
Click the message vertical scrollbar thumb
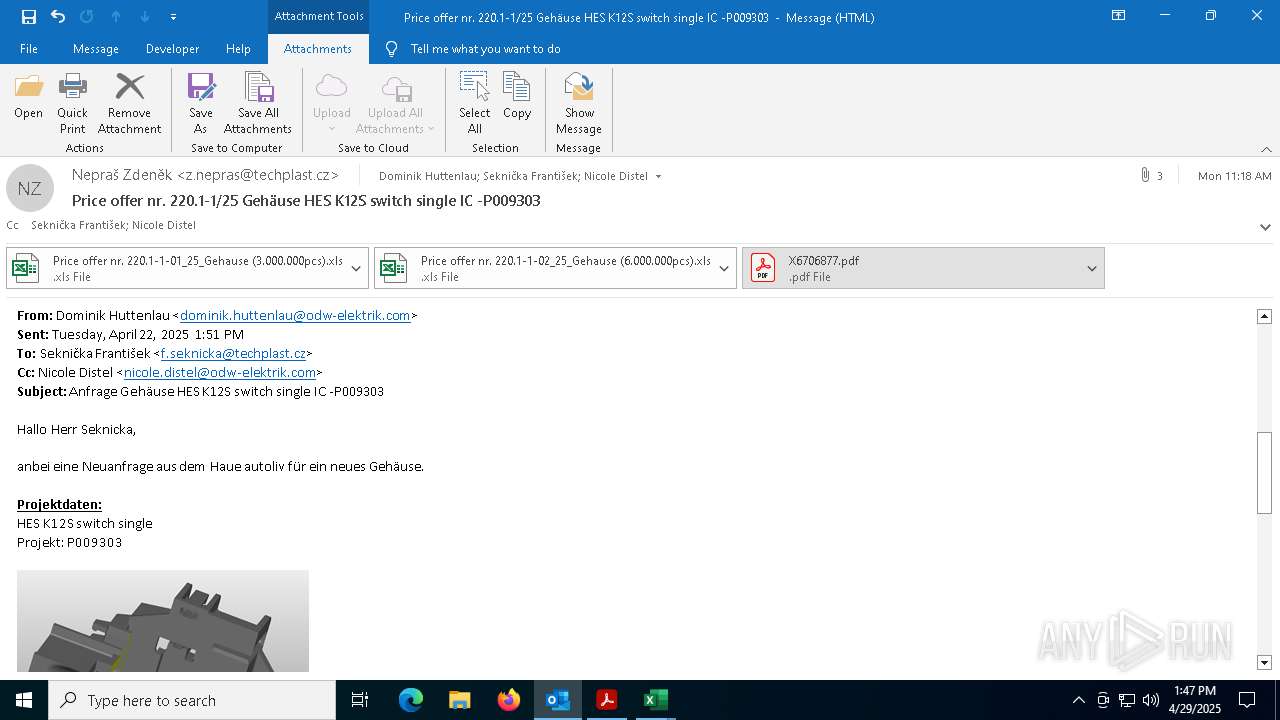tap(1264, 472)
